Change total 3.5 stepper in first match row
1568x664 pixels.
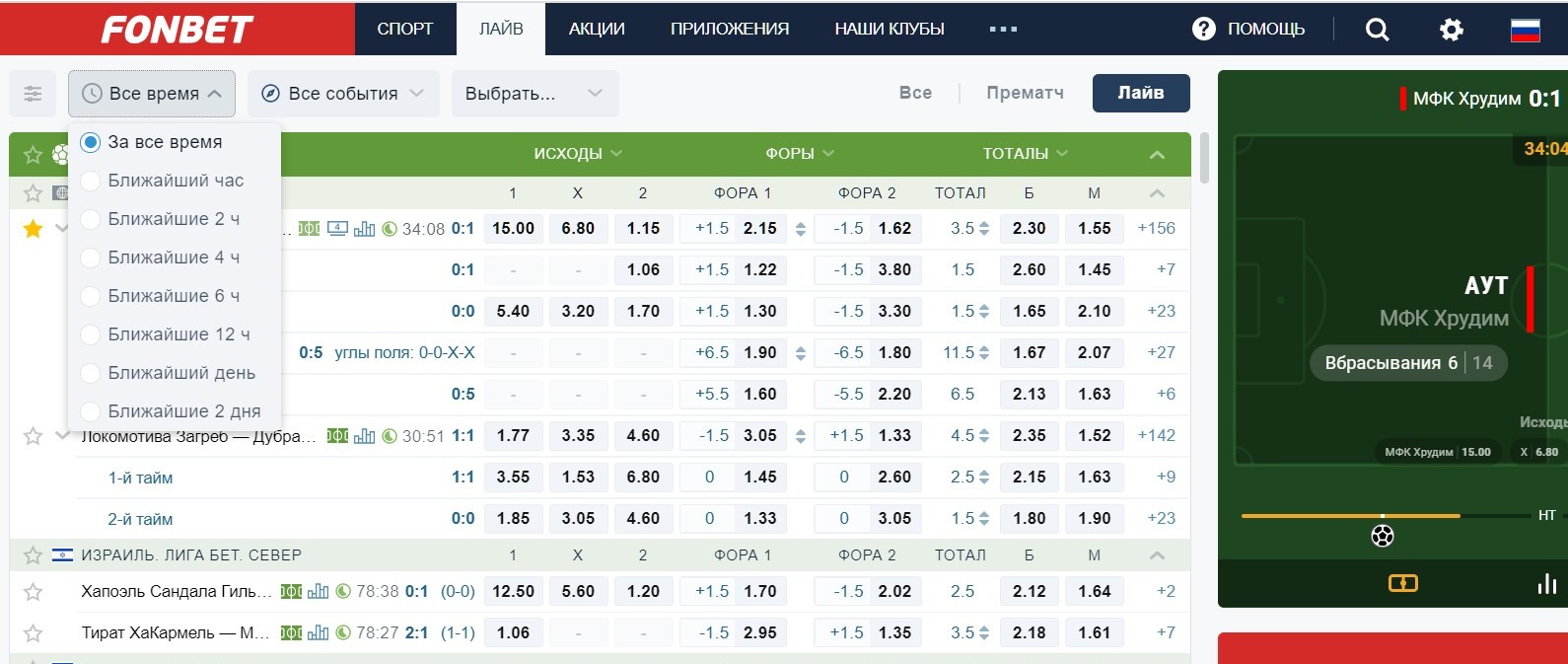point(983,229)
